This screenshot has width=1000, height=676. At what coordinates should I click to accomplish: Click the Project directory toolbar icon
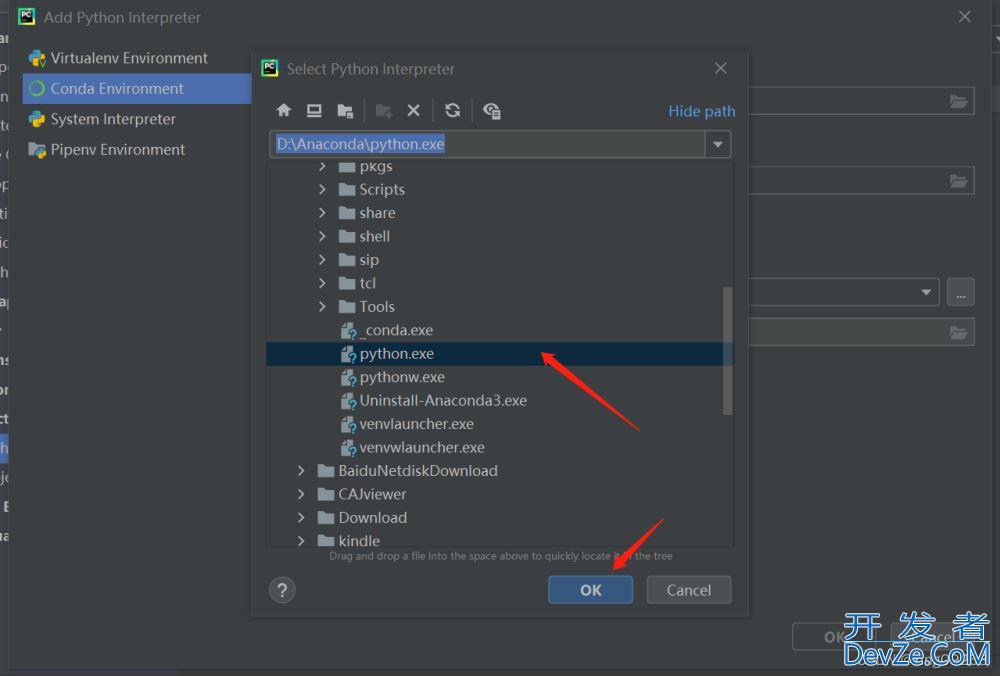pos(345,111)
